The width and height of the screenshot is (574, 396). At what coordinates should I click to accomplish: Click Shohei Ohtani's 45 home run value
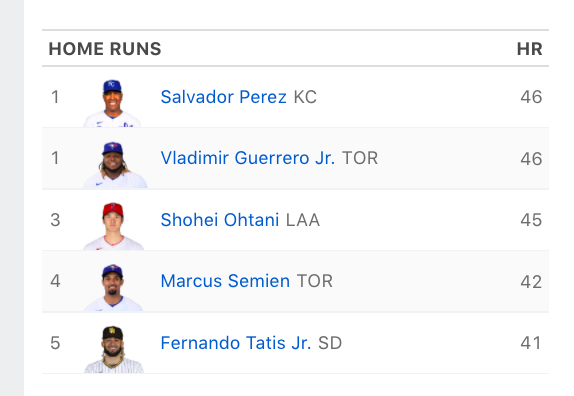click(531, 220)
